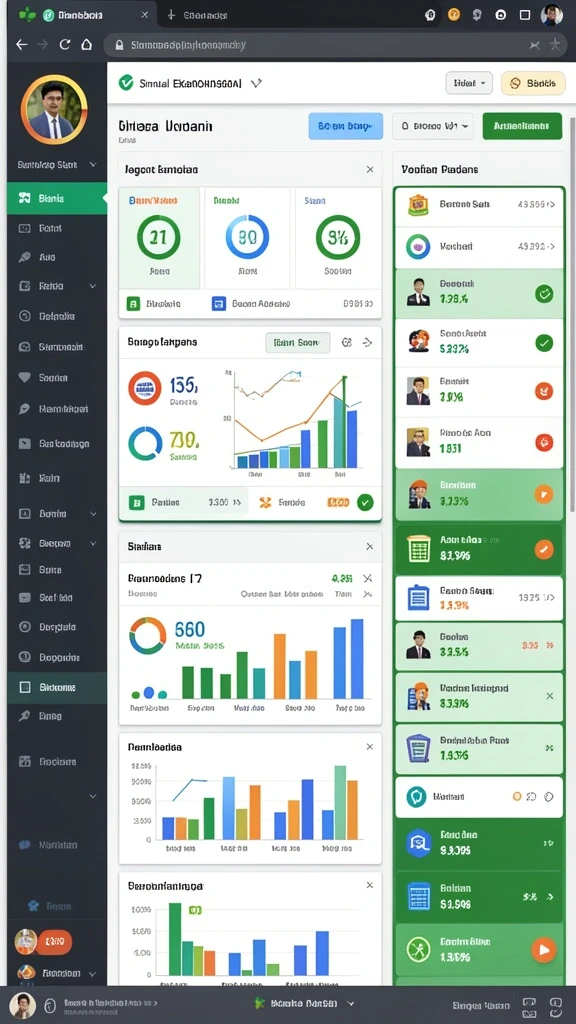576x1024 pixels.
Task: Open the dropdown between the blue and green buttons
Action: coord(432,125)
